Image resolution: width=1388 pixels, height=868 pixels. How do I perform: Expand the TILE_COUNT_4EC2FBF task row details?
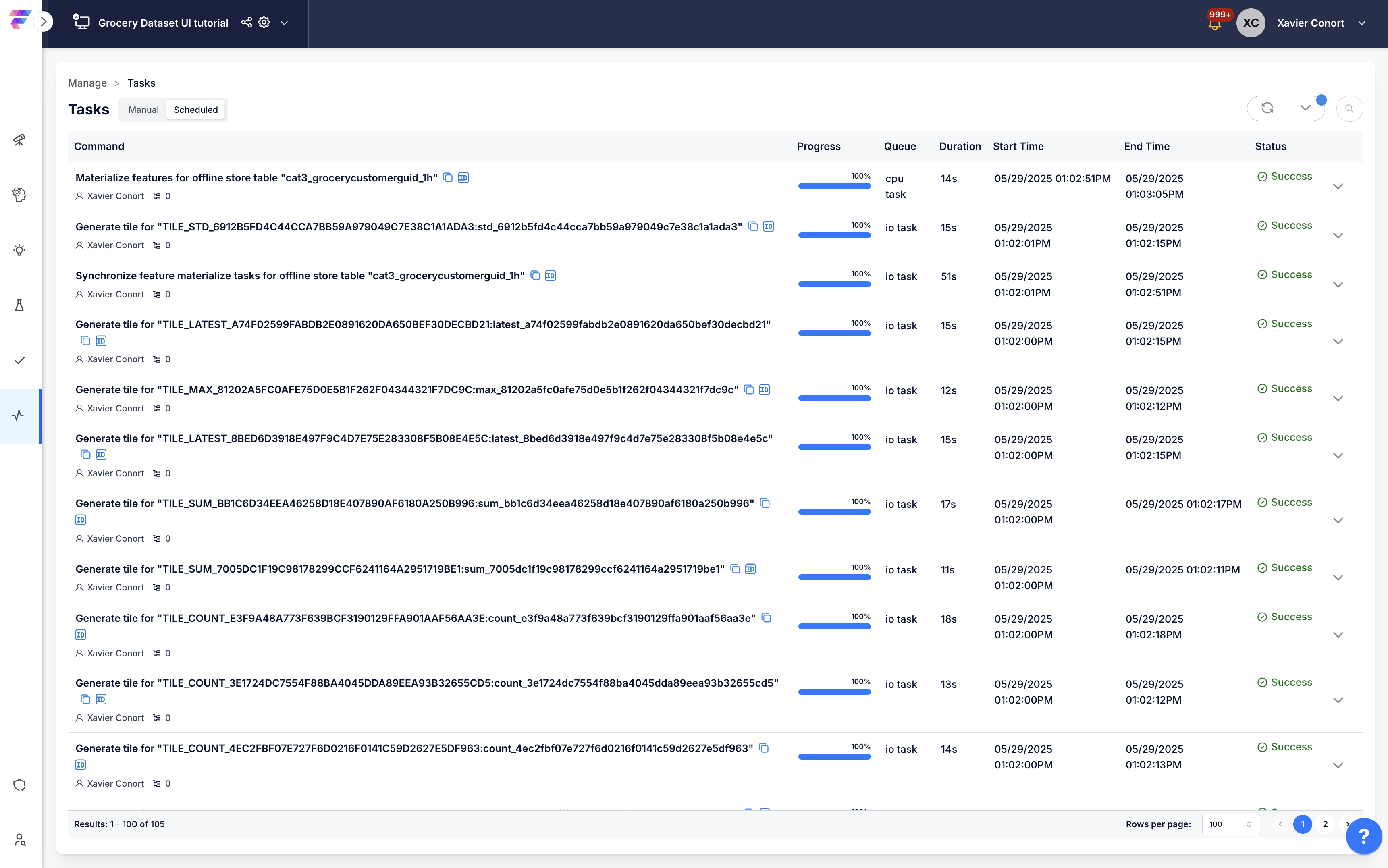(1338, 766)
